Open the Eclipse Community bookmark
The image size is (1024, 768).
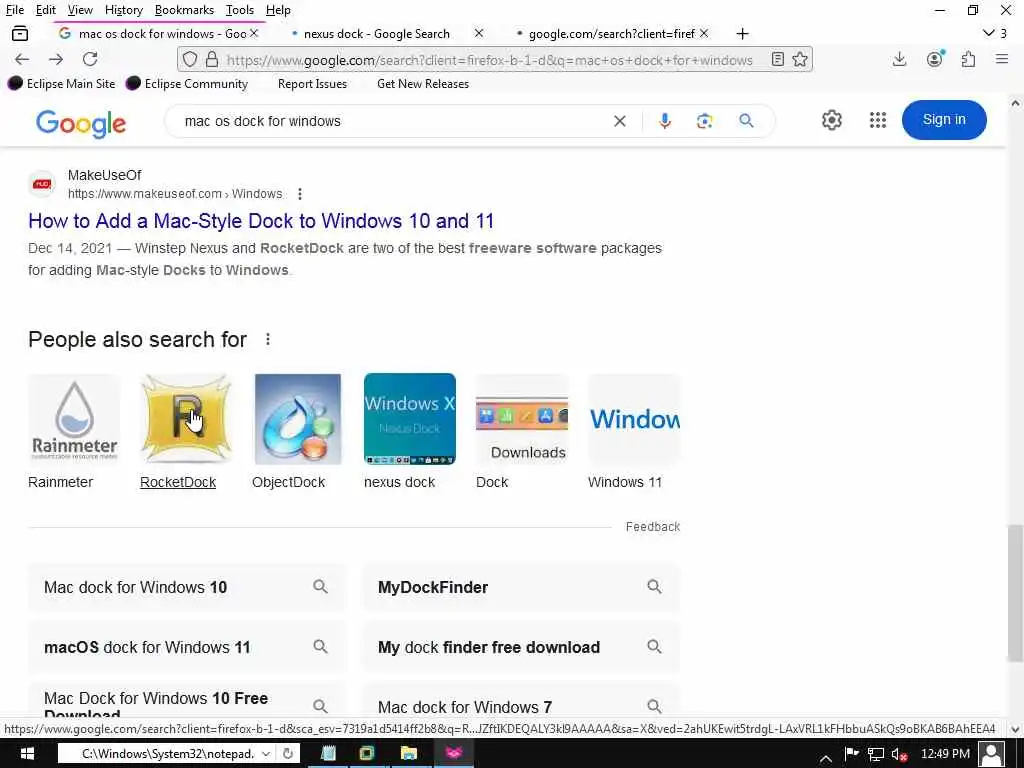[187, 84]
